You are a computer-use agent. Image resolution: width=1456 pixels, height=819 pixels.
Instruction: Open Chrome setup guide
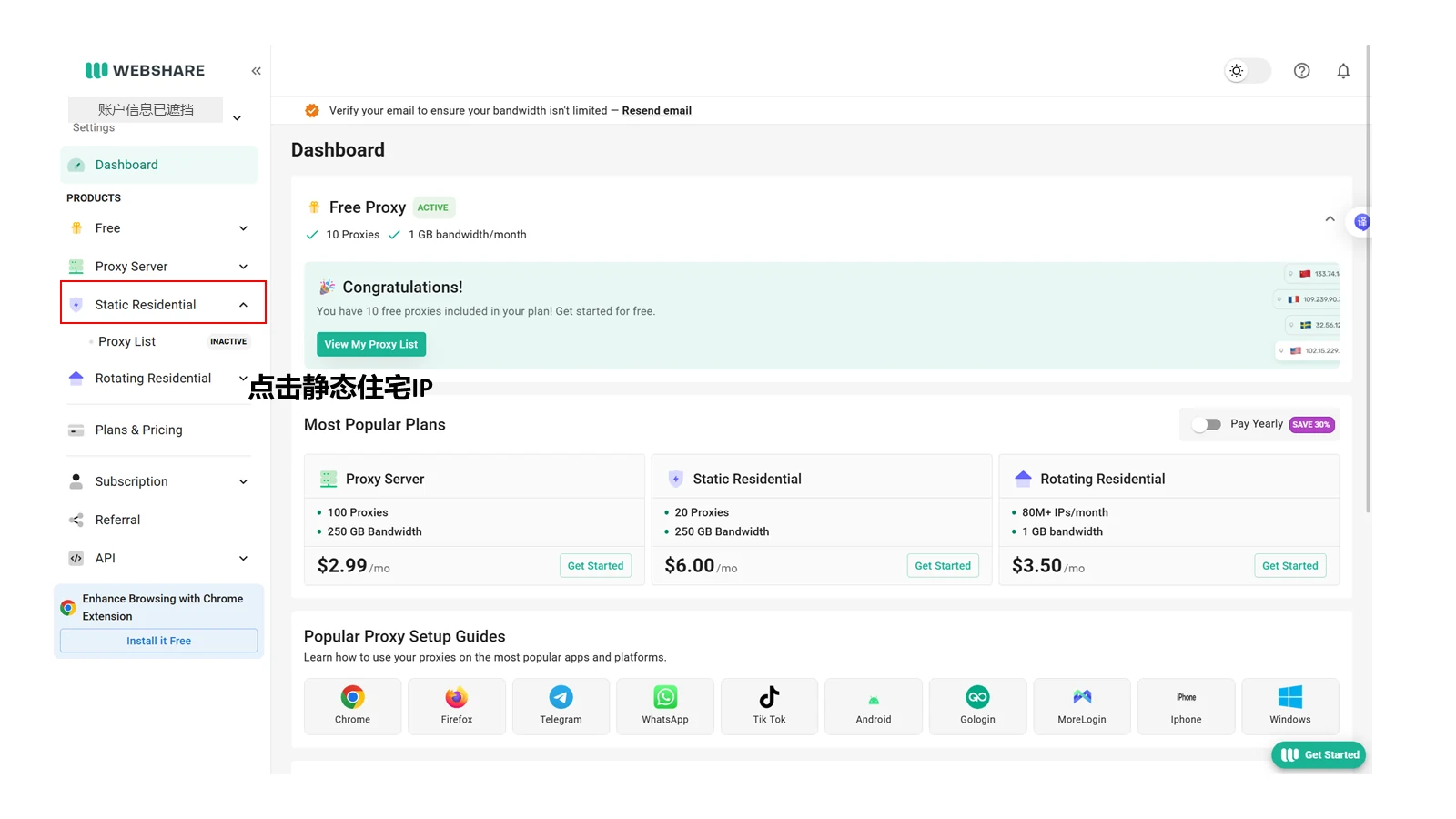[x=352, y=706]
